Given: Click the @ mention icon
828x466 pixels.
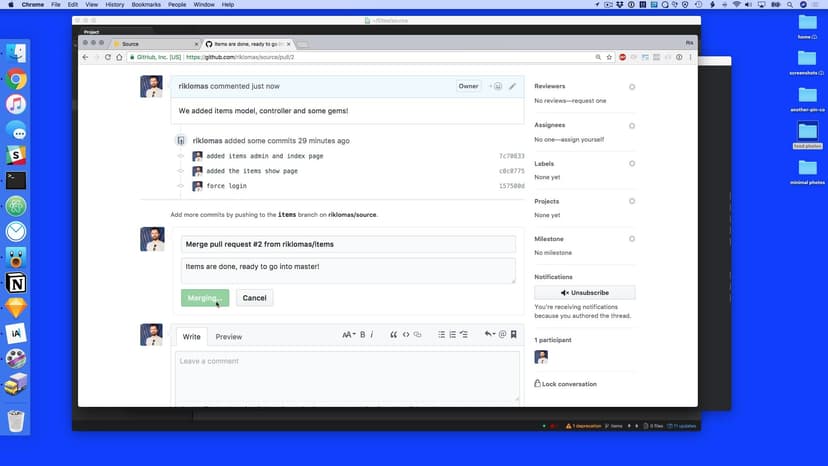Looking at the screenshot, I should (502, 335).
